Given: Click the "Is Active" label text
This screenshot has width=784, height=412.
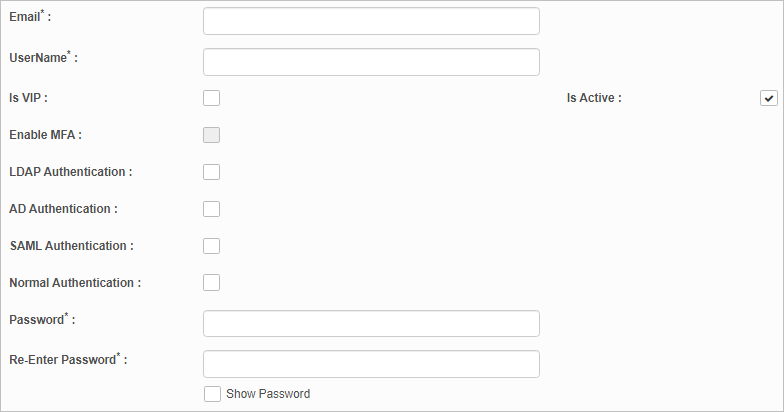Looking at the screenshot, I should point(592,98).
